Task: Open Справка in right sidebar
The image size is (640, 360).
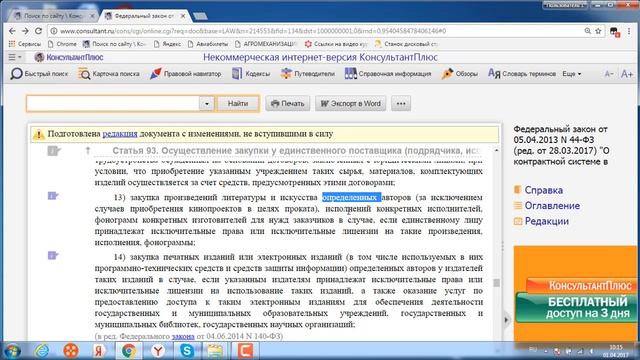Action: pos(543,190)
